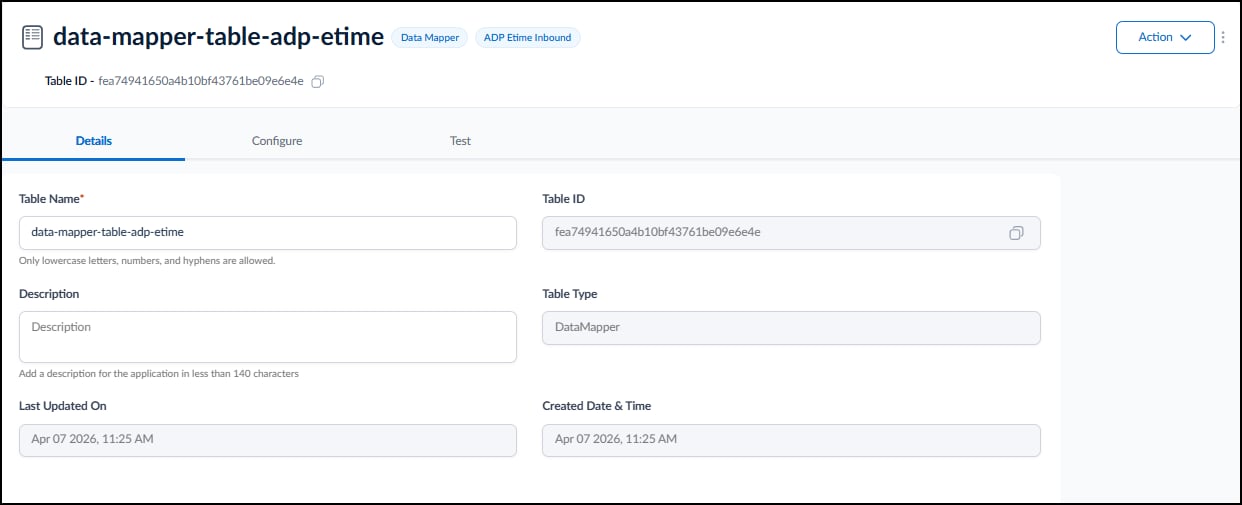Open the Action dropdown button
1242x505 pixels.
1165,37
